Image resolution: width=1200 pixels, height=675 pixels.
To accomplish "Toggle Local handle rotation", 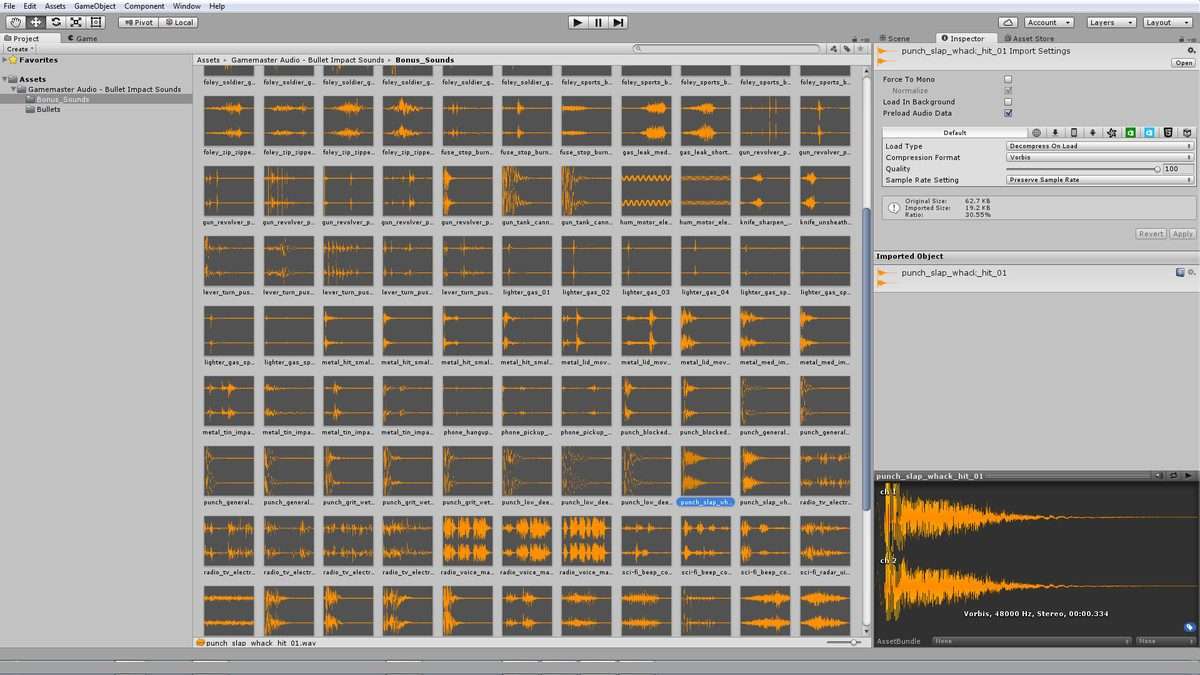I will pos(177,22).
